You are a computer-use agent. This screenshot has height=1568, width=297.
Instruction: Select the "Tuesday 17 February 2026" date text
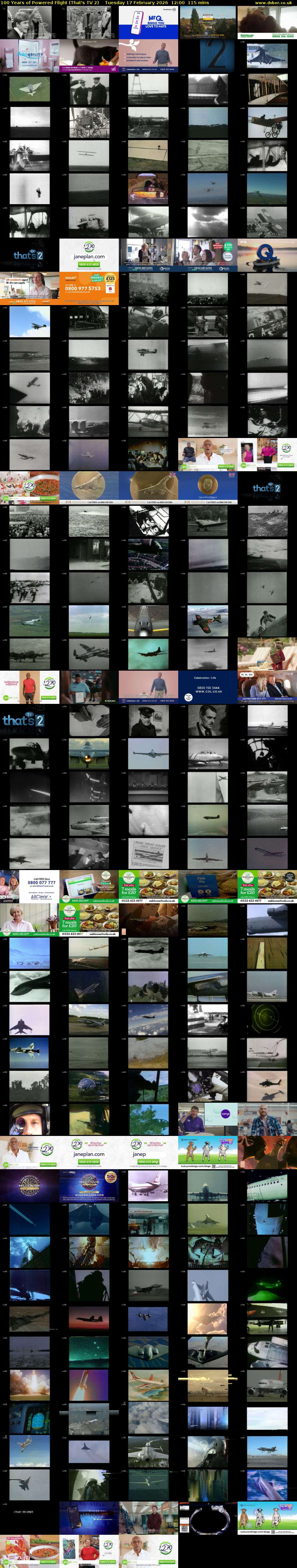pos(136,2)
